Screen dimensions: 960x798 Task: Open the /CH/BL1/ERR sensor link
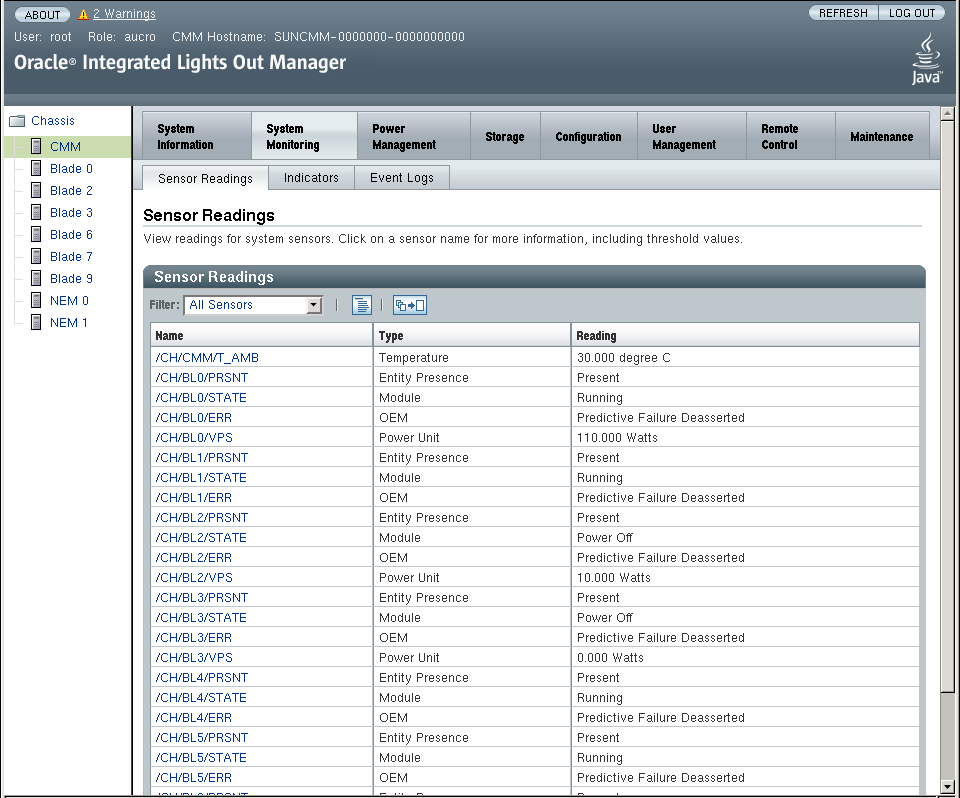[193, 498]
